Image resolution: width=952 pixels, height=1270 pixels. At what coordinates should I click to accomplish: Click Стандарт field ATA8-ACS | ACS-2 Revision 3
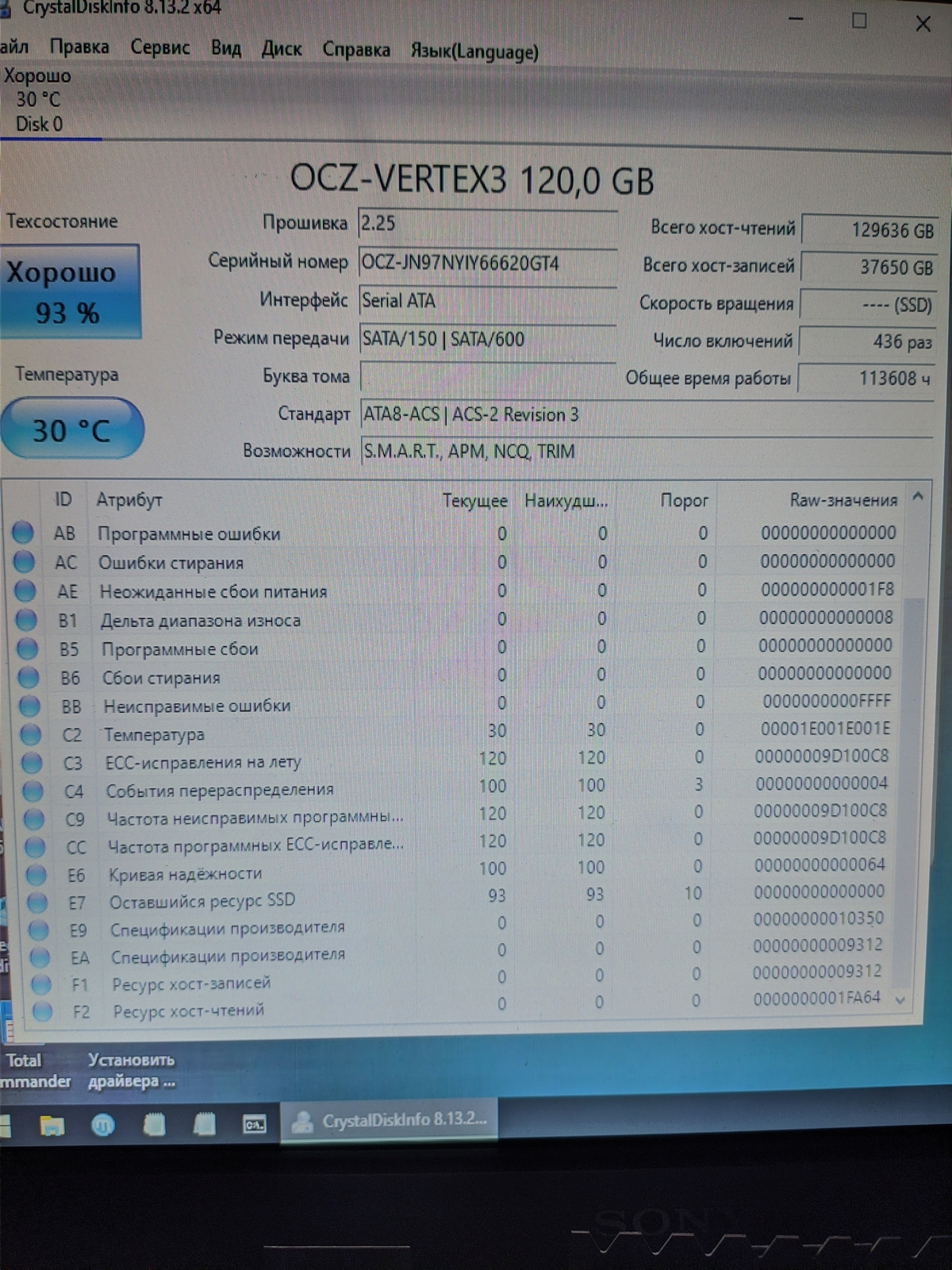[647, 414]
